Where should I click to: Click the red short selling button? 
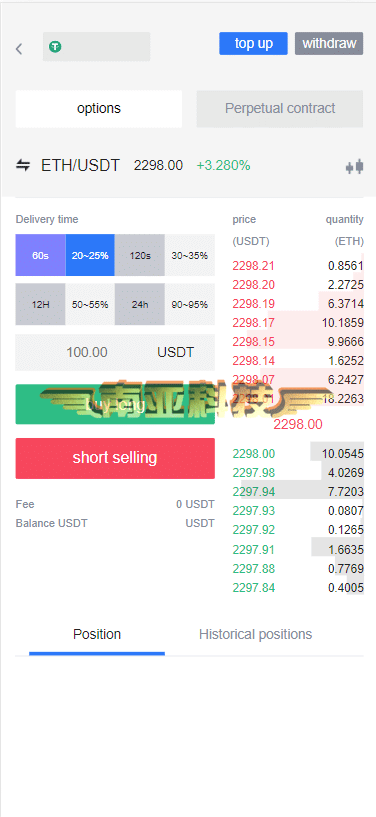coord(115,458)
